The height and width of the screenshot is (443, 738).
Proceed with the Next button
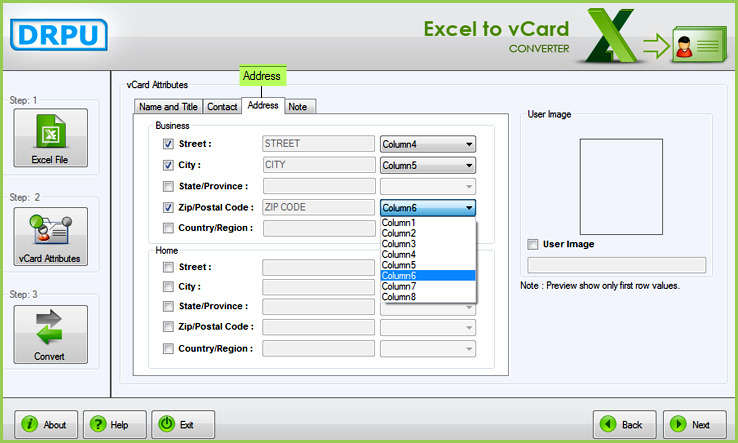tap(694, 425)
